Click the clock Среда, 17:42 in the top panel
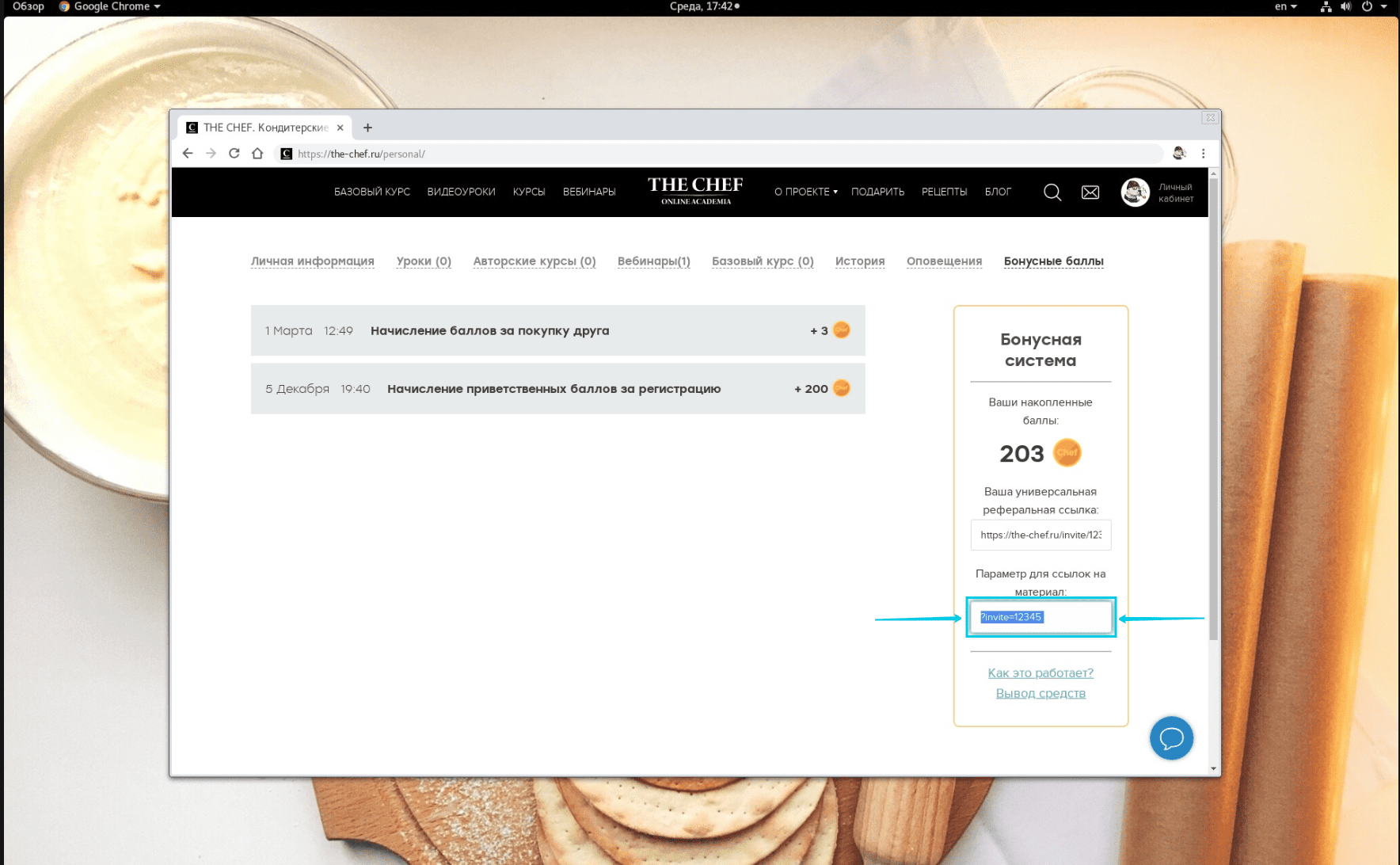 (x=705, y=6)
